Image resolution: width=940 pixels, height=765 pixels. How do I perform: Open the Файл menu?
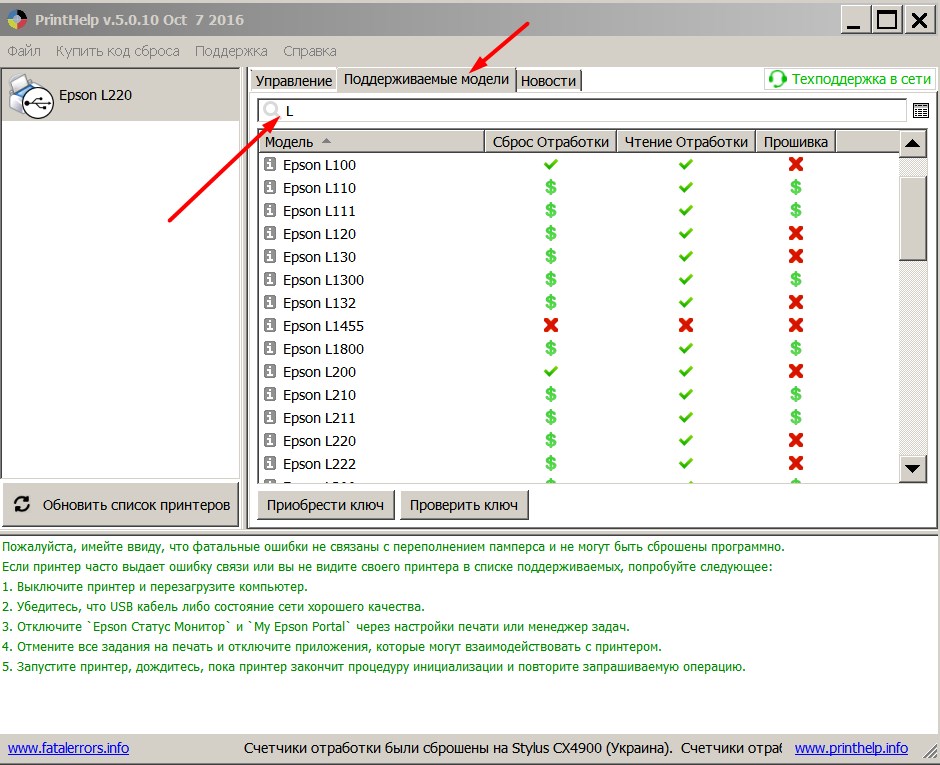point(24,51)
